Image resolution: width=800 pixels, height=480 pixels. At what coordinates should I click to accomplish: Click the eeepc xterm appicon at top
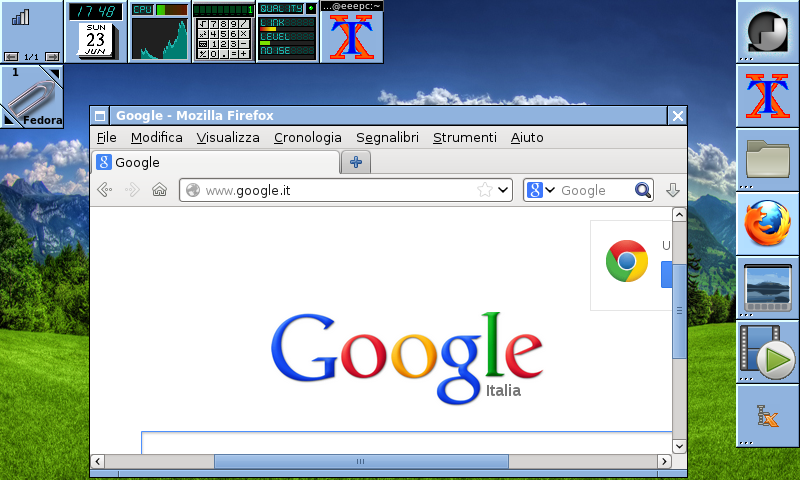click(x=352, y=32)
